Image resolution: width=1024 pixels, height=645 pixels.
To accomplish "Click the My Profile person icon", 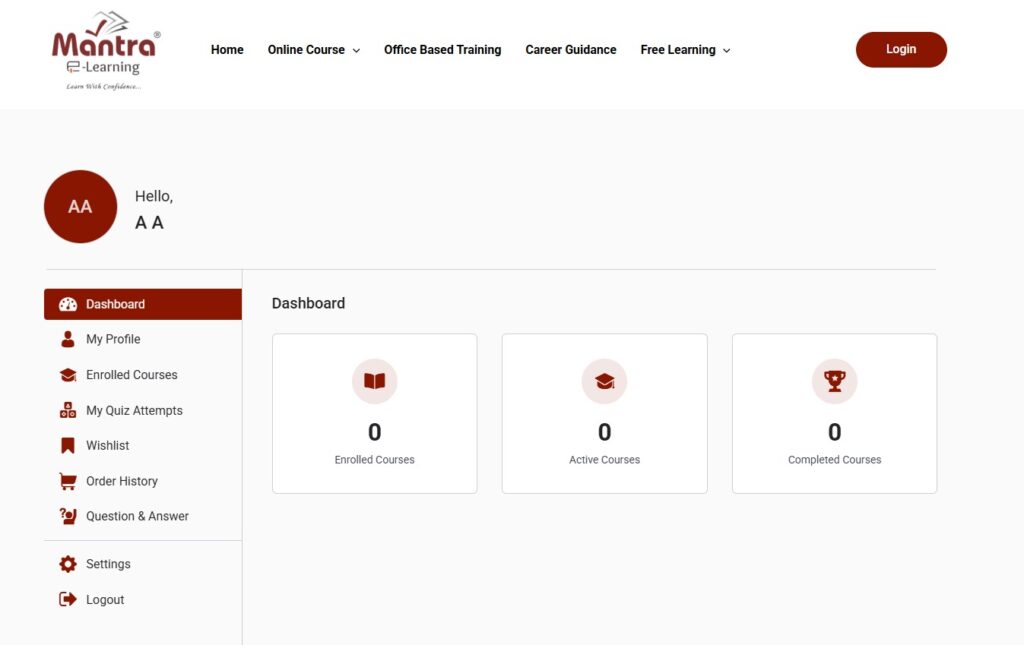I will tap(68, 340).
